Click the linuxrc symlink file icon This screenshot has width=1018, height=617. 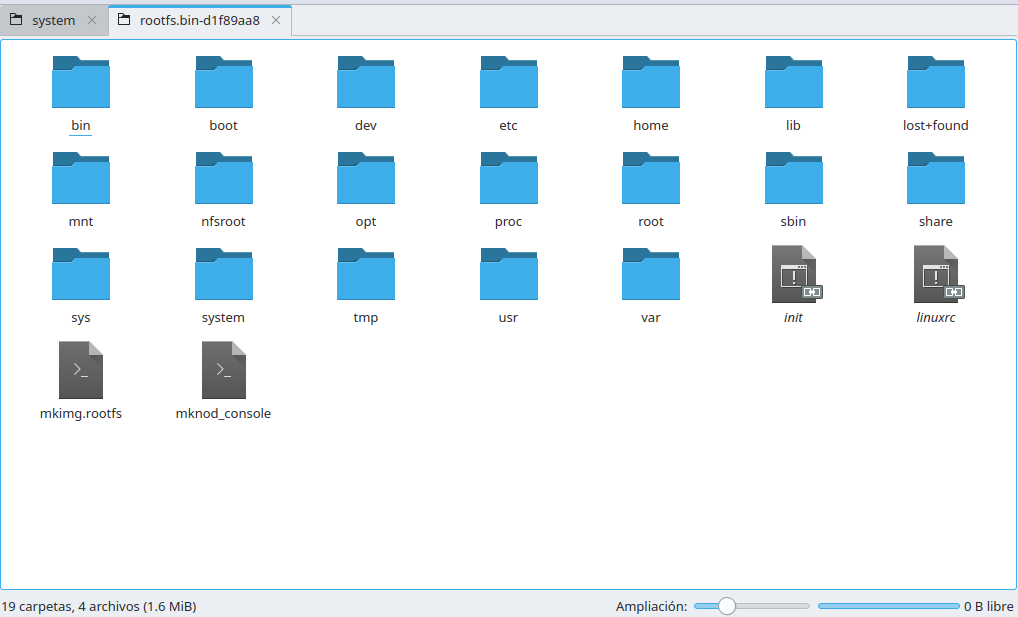[936, 275]
